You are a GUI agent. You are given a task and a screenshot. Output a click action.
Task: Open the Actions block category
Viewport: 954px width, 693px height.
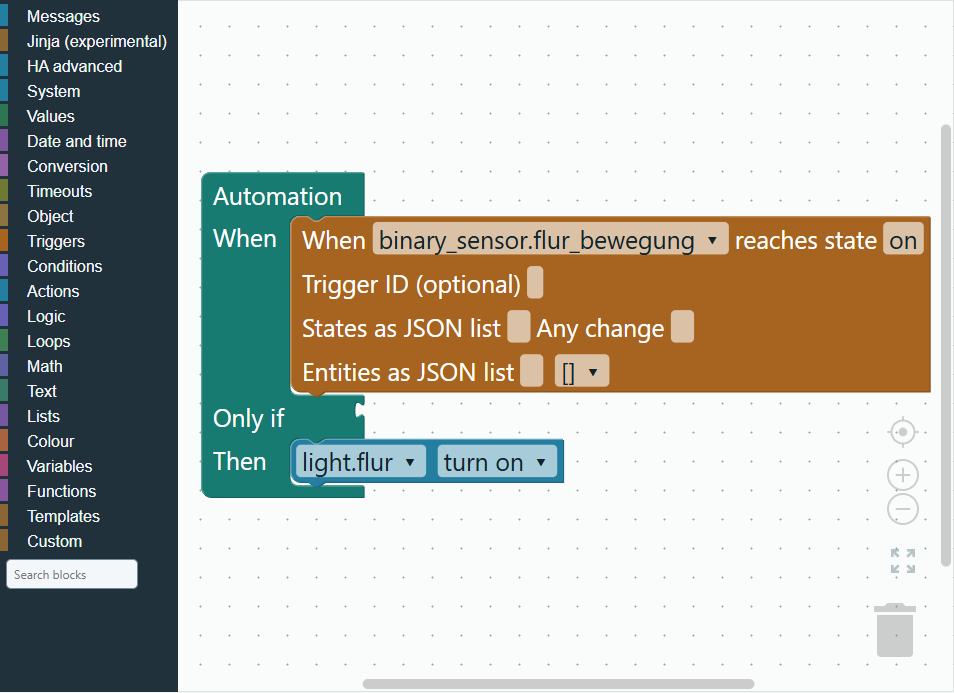tap(53, 291)
